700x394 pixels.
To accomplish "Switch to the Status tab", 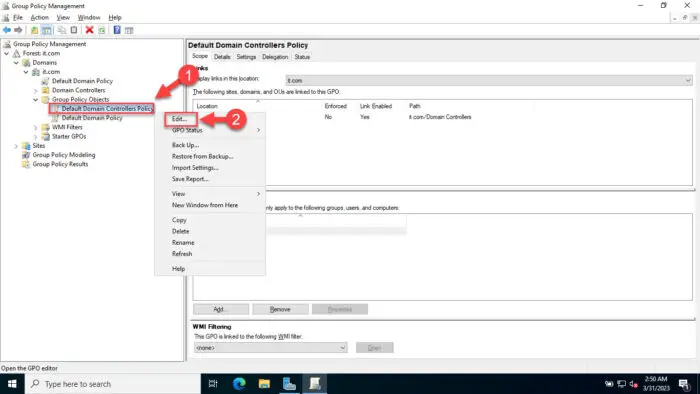I will coord(302,57).
